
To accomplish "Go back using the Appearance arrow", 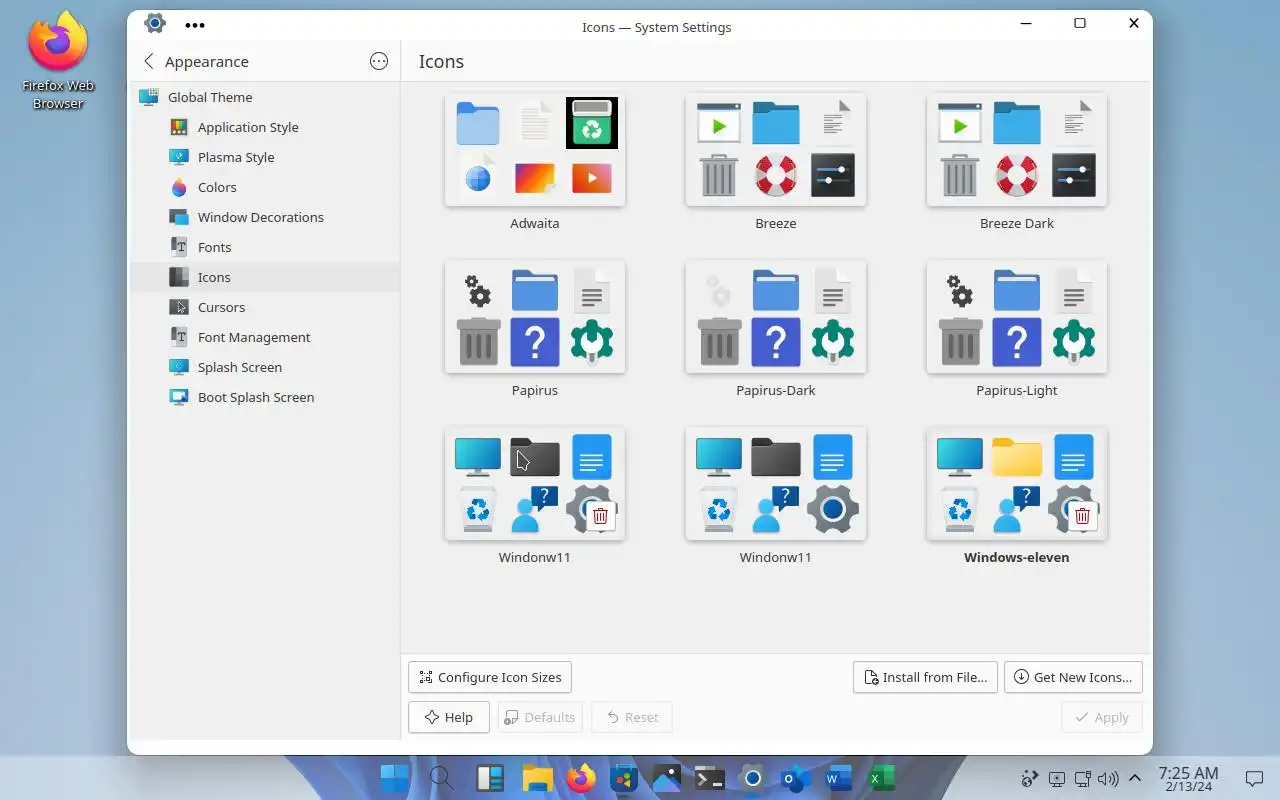I will tap(149, 61).
